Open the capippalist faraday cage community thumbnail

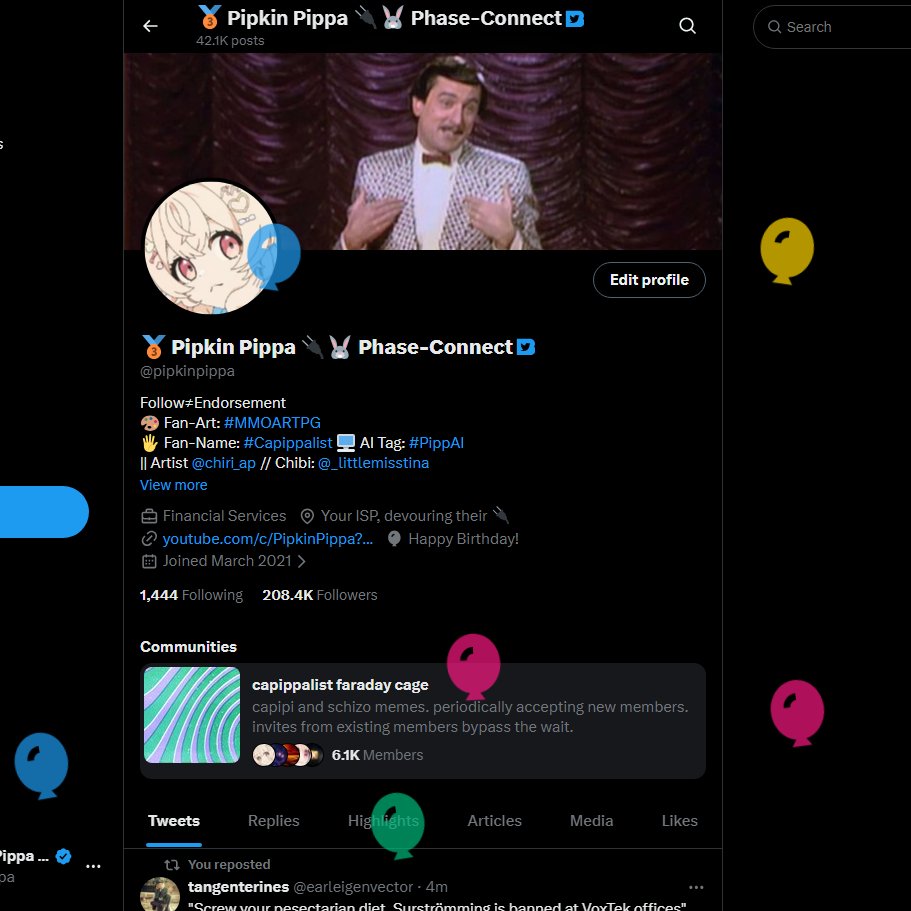(191, 715)
